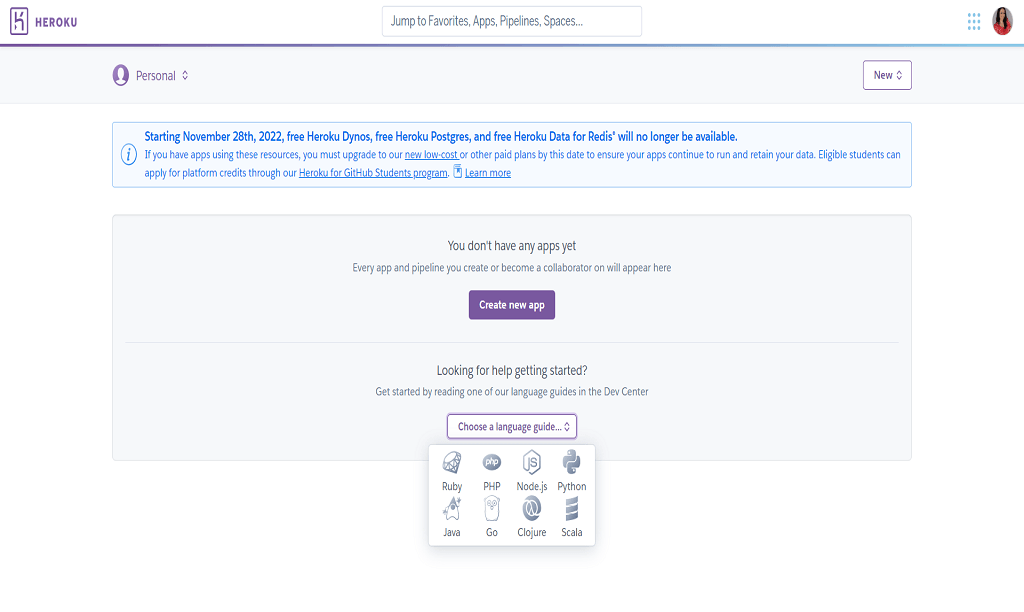1024x612 pixels.
Task: Open the Go language guide
Action: pyautogui.click(x=492, y=517)
